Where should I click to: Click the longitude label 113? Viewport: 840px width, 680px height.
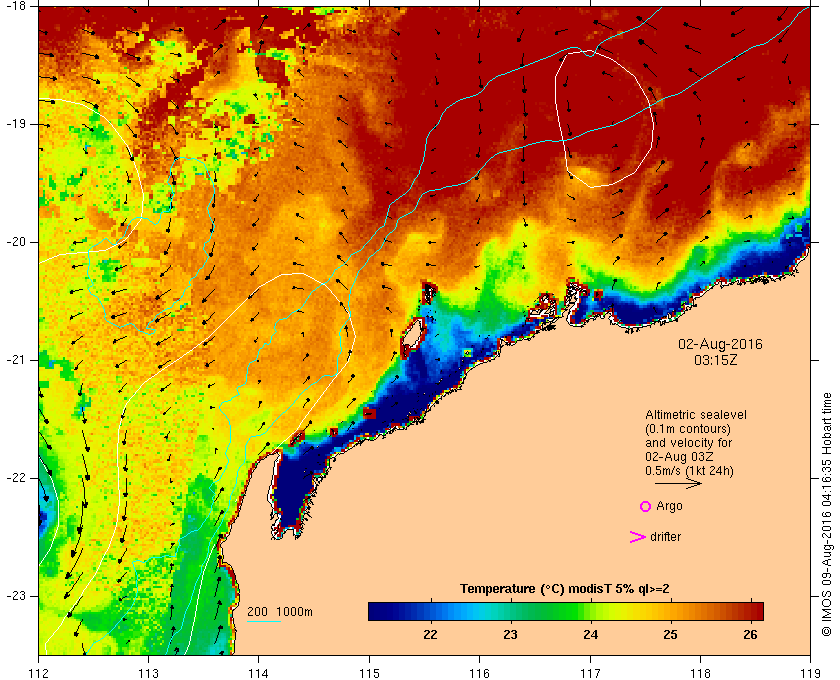click(148, 672)
